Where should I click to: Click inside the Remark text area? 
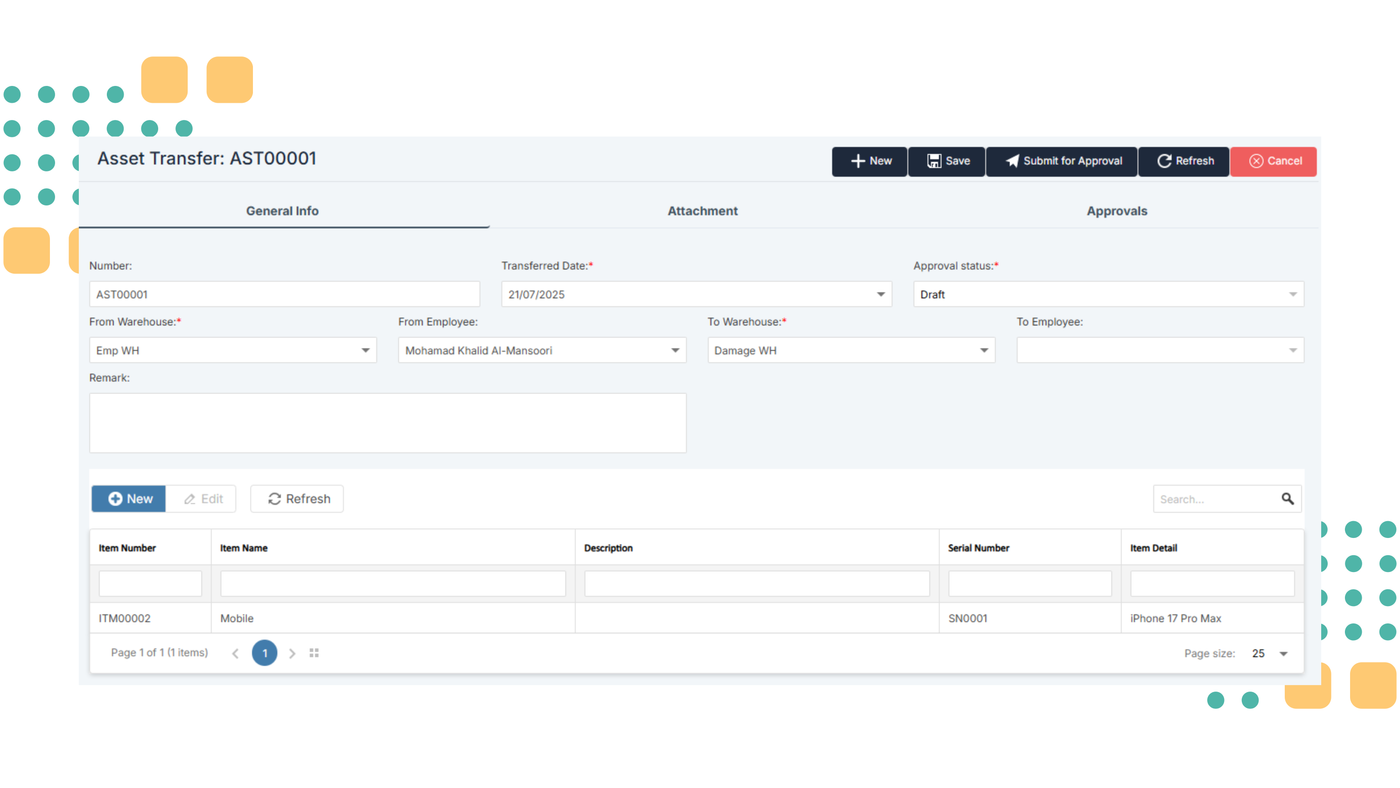pyautogui.click(x=387, y=420)
